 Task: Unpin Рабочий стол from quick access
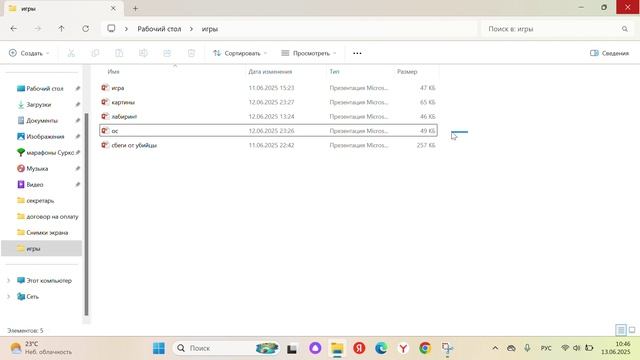pyautogui.click(x=78, y=89)
